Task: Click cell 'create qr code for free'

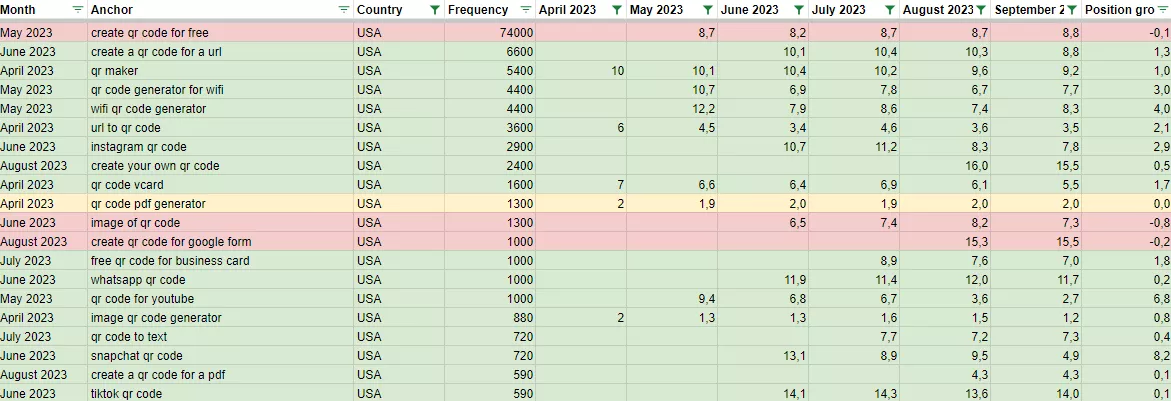Action: [220, 33]
